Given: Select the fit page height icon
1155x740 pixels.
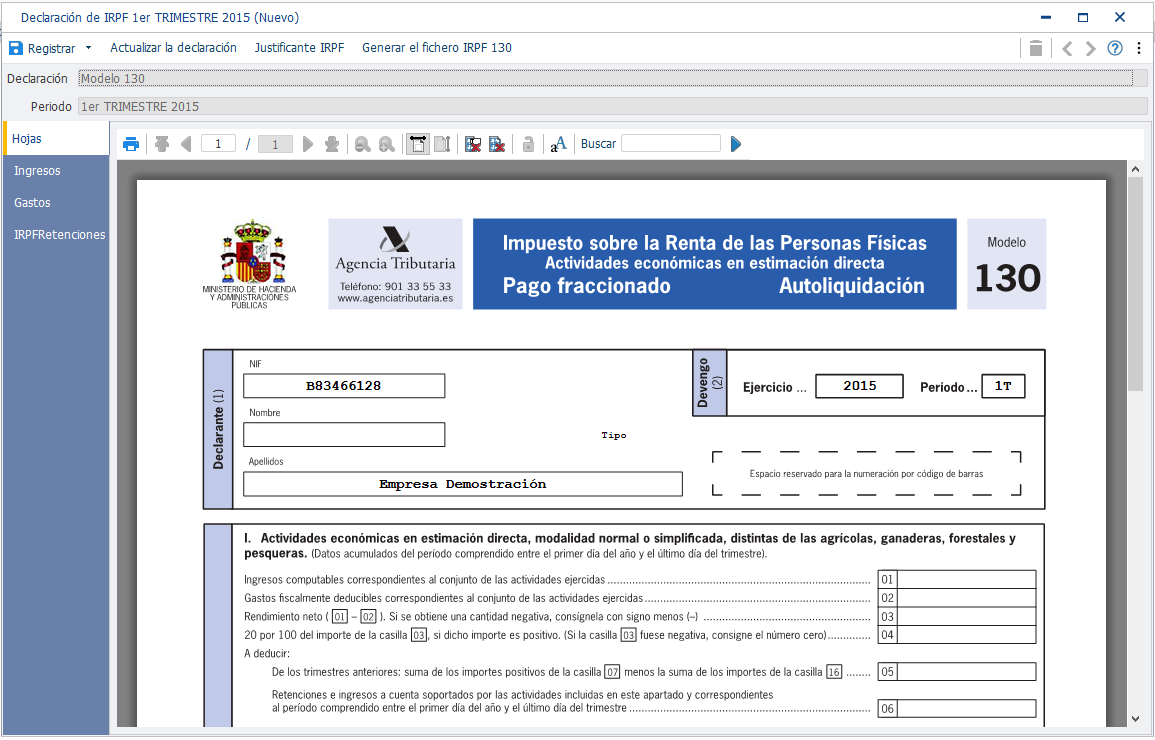Looking at the screenshot, I should 442,144.
